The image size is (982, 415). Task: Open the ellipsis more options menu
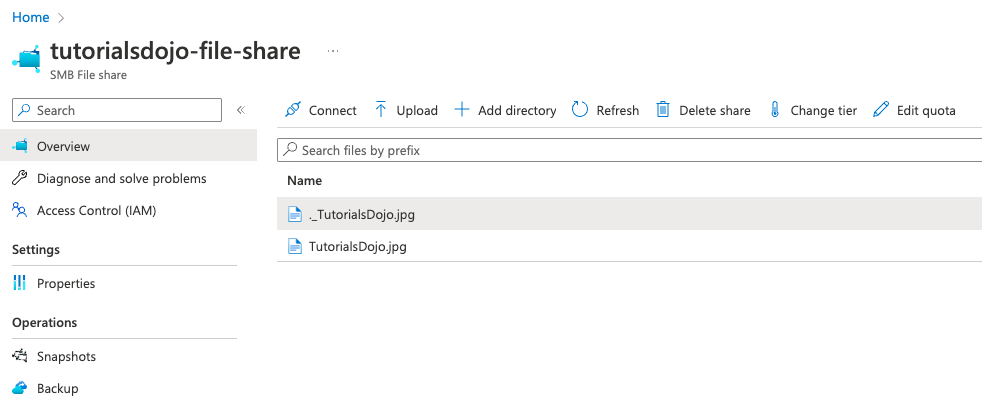click(x=333, y=51)
